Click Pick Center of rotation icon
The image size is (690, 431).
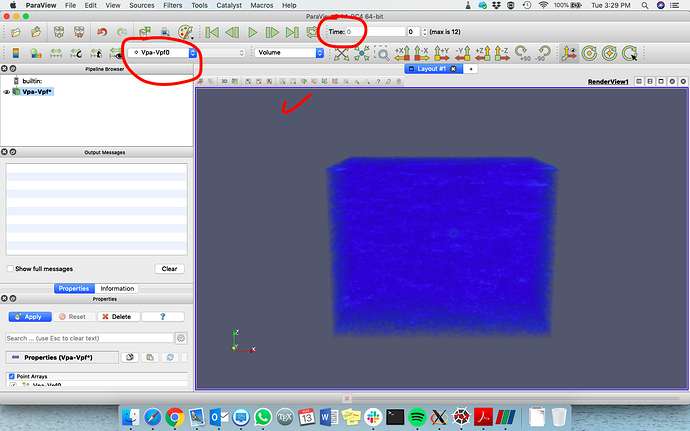coord(630,53)
